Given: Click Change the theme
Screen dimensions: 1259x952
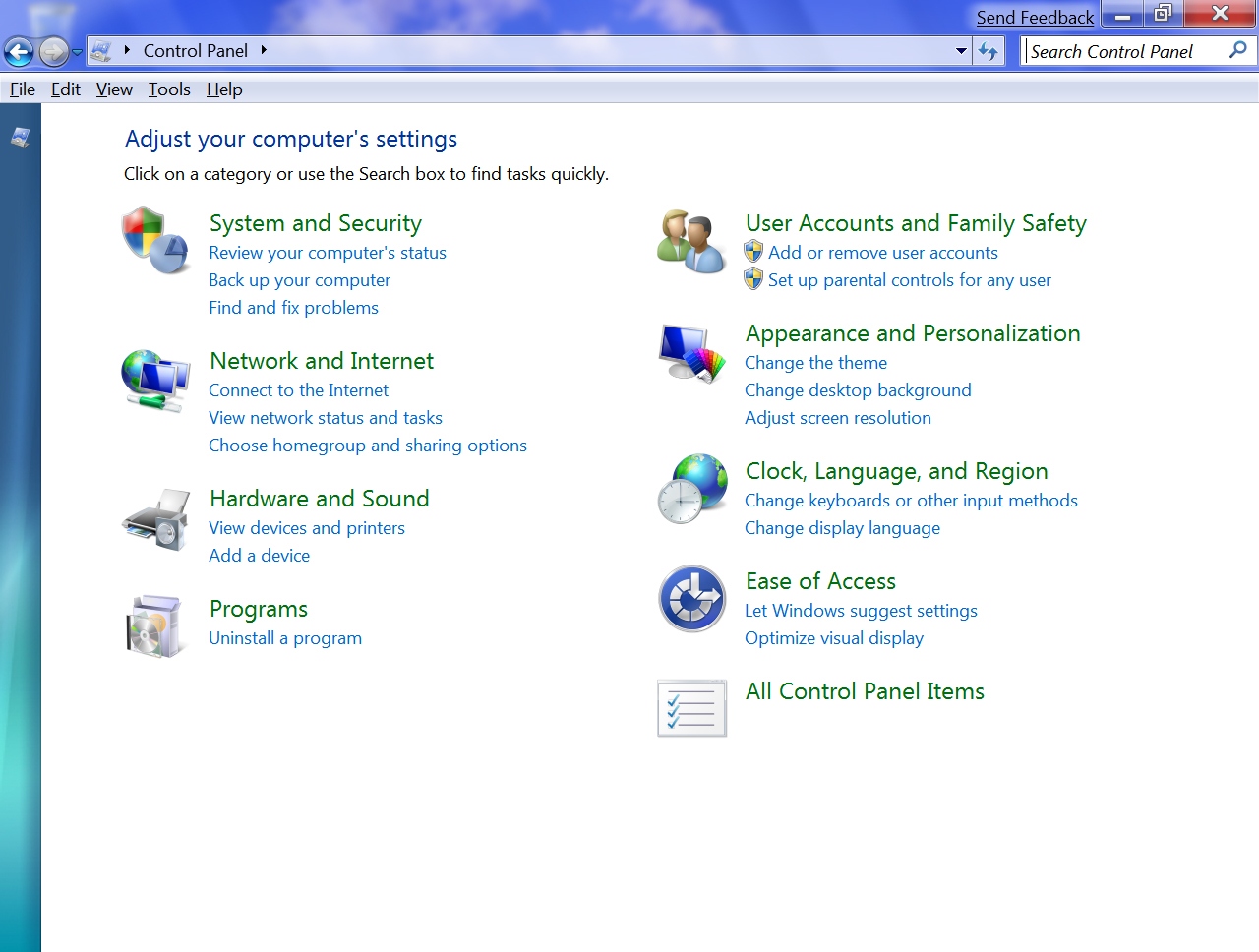Looking at the screenshot, I should click(x=815, y=363).
